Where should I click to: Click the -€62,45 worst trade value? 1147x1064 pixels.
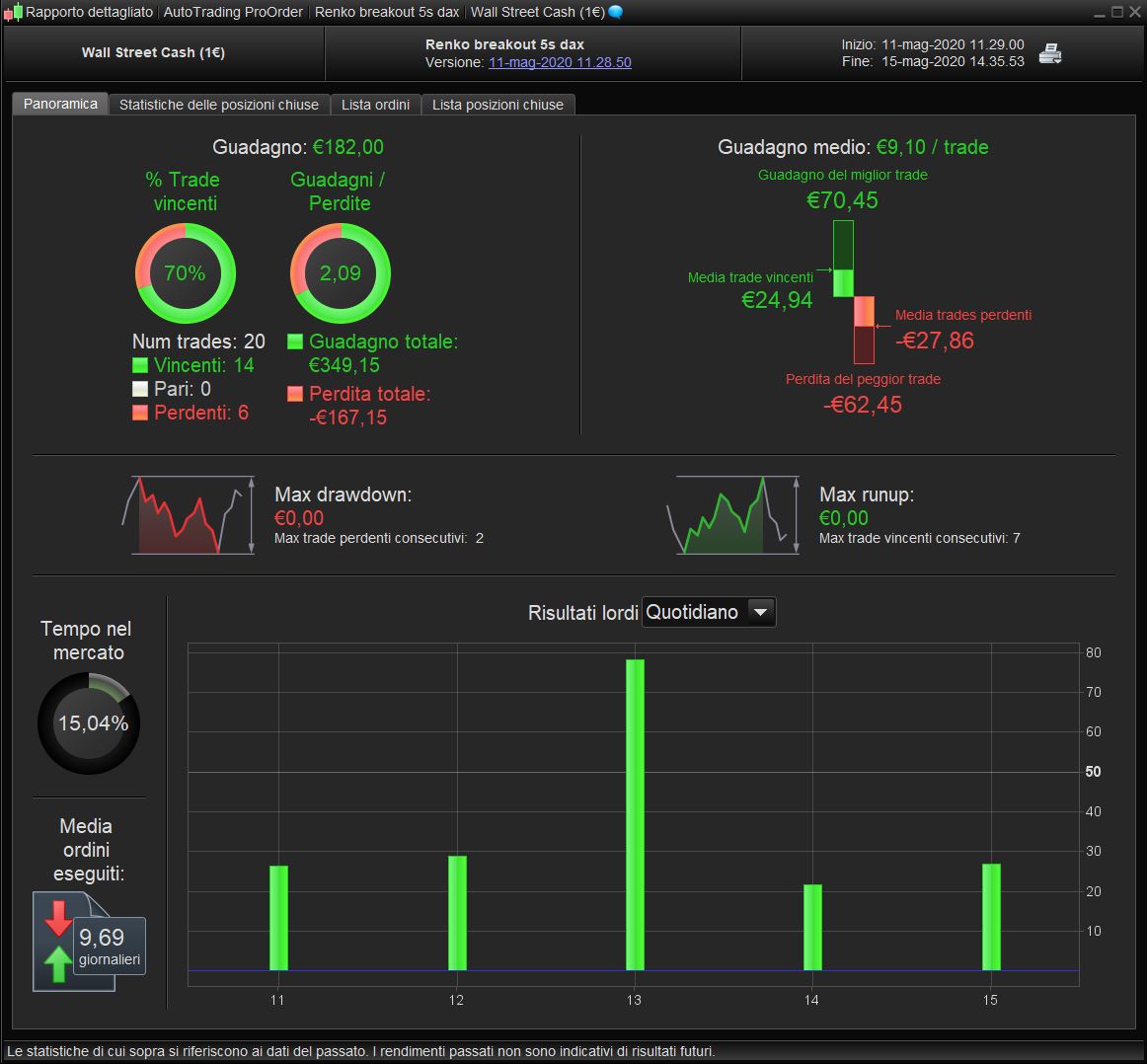[x=863, y=405]
